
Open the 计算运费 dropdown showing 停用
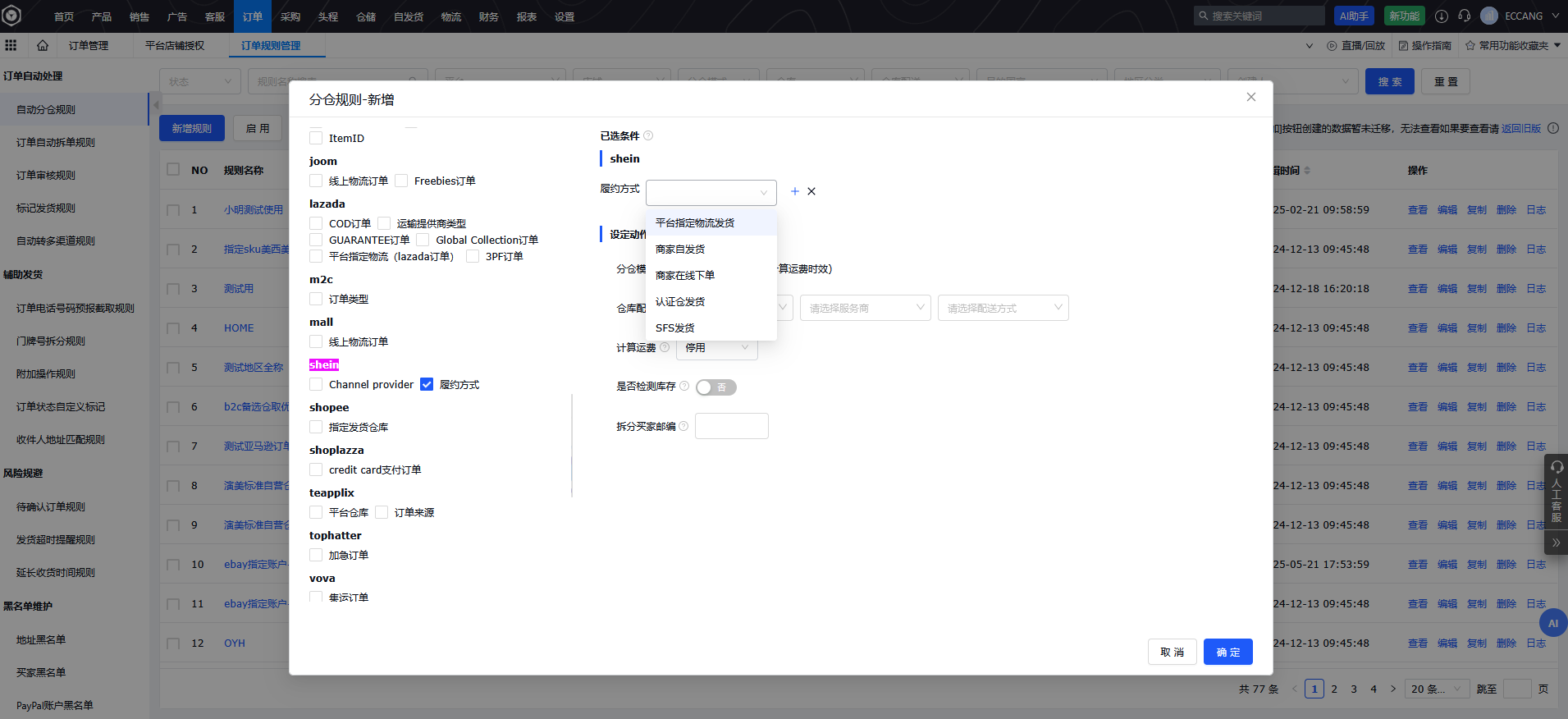coord(716,348)
